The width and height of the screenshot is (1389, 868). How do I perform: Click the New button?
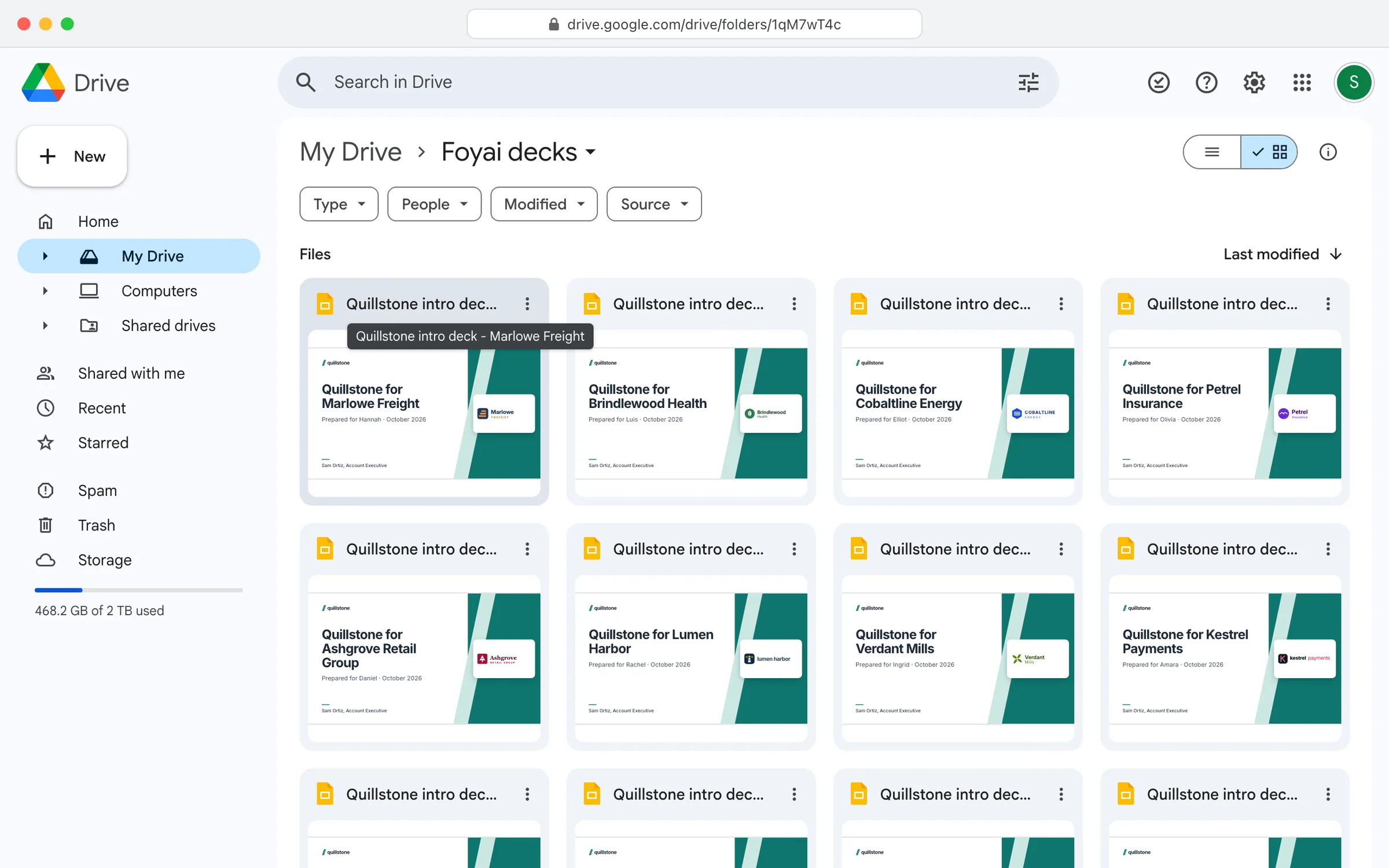click(x=72, y=156)
